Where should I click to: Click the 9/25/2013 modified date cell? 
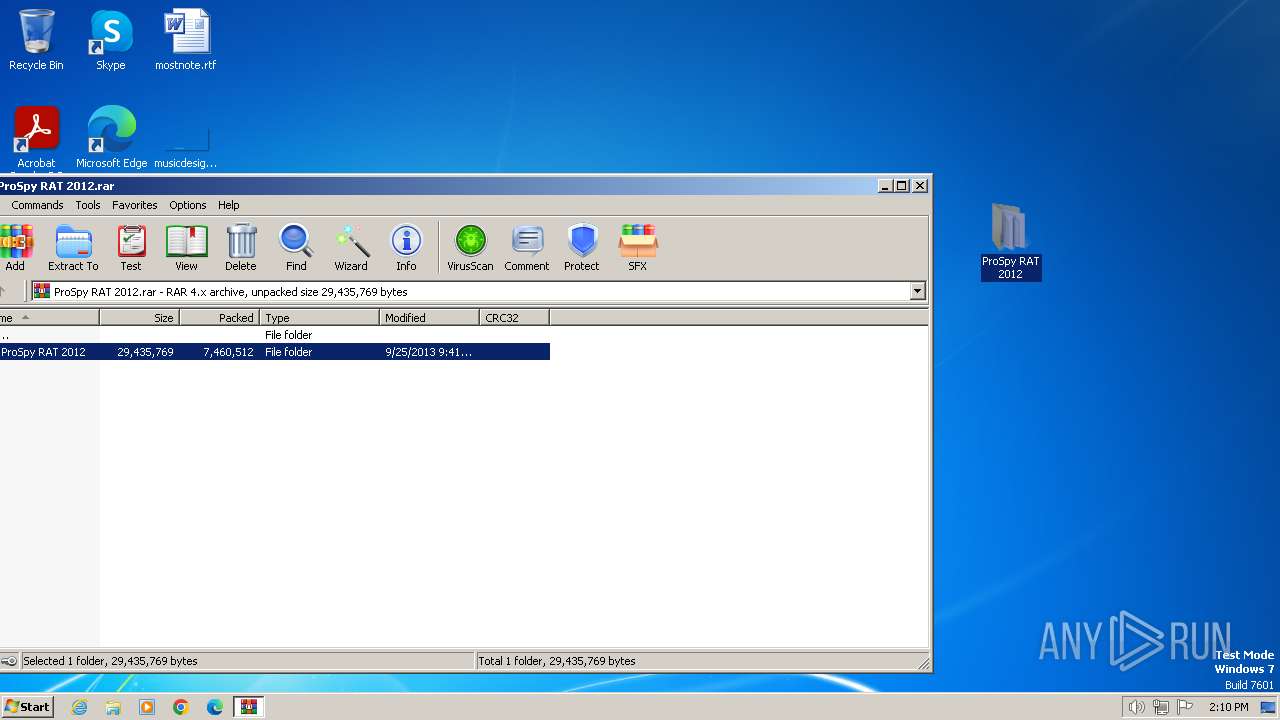click(x=428, y=352)
